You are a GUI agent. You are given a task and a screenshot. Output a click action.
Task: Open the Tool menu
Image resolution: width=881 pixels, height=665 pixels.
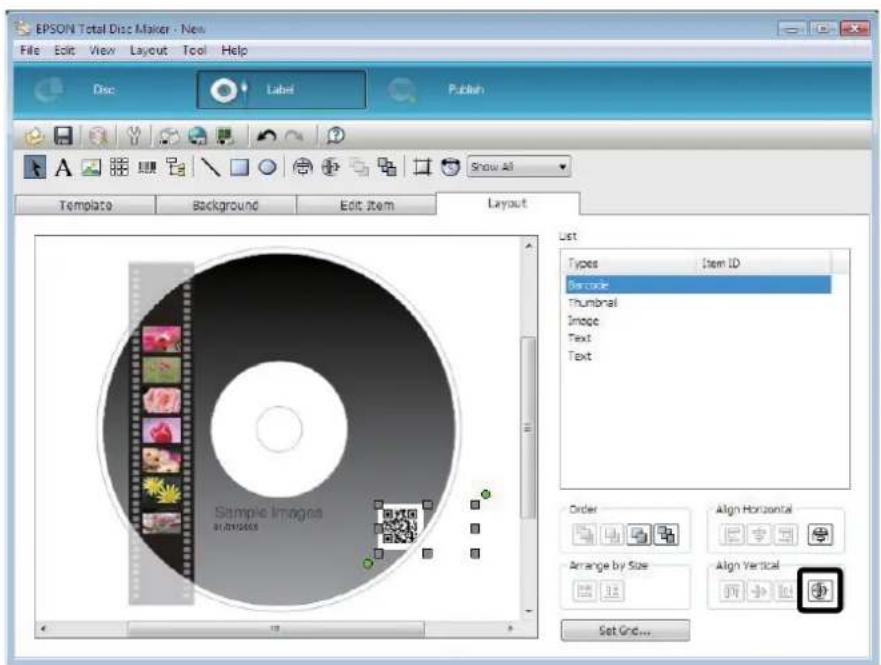tap(194, 51)
